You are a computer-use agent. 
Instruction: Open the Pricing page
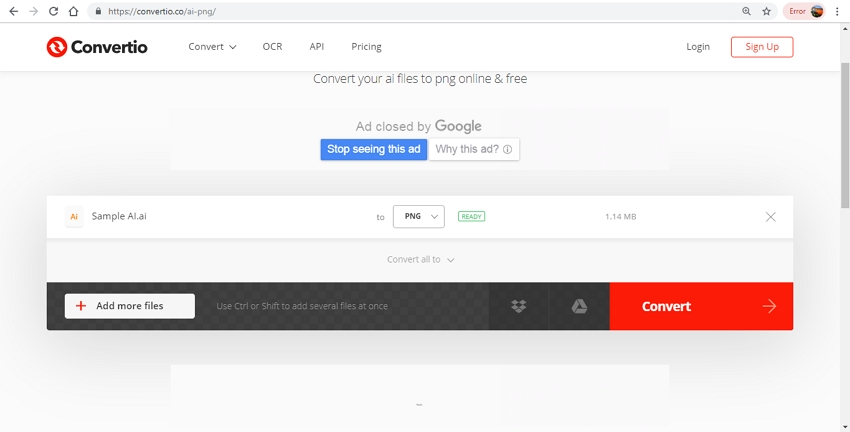366,47
